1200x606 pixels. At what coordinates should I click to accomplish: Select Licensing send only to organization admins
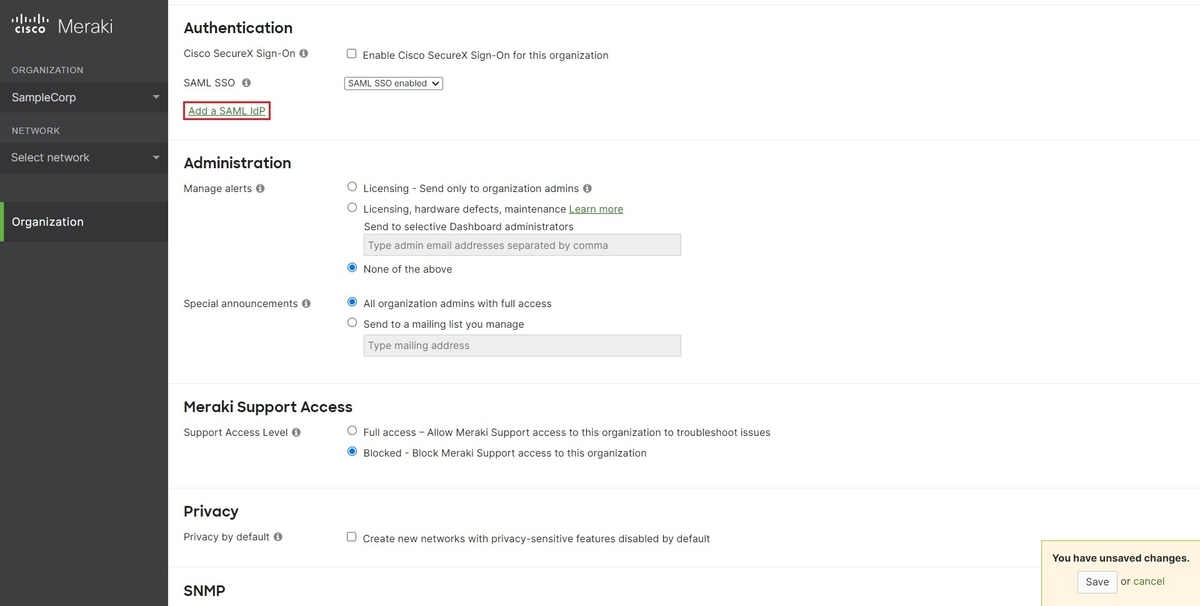coord(352,187)
